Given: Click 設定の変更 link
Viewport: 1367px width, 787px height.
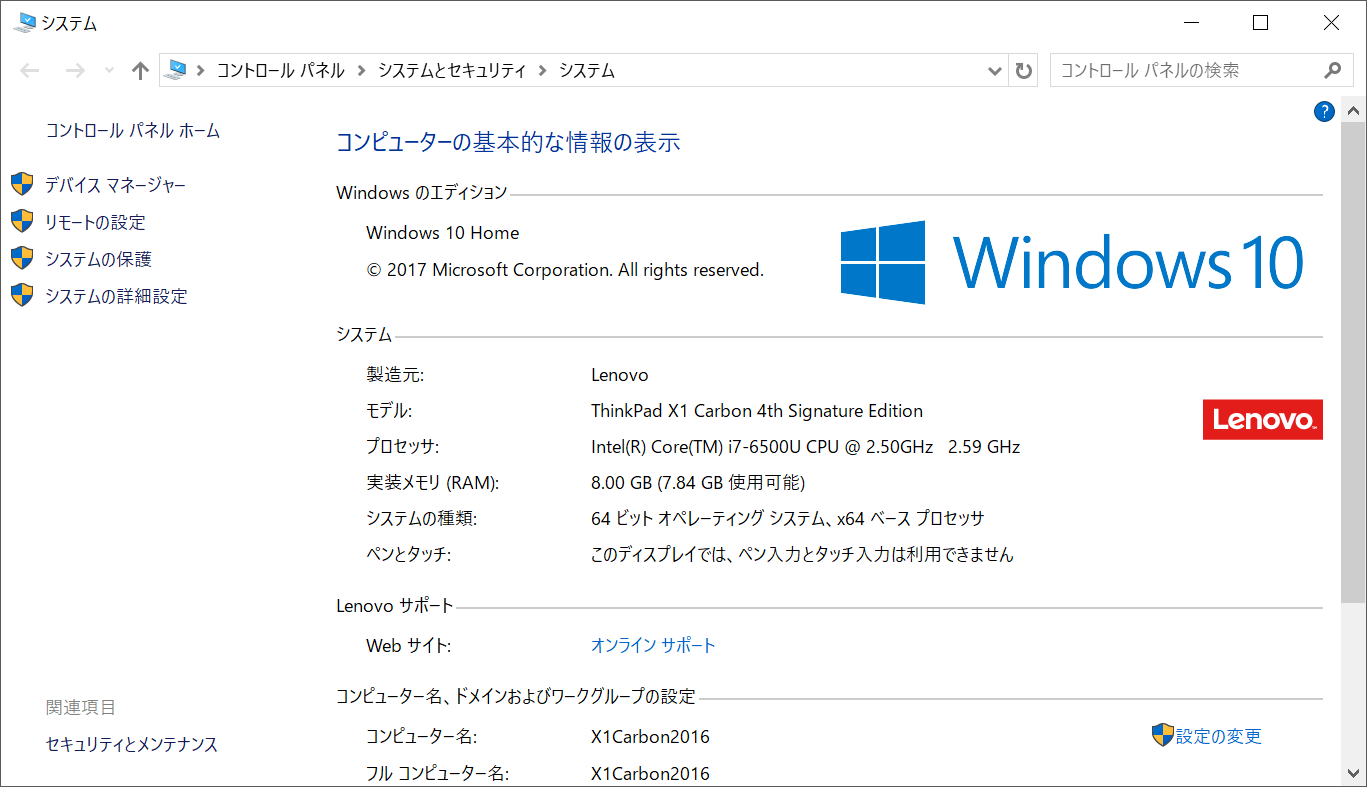Looking at the screenshot, I should point(1218,737).
